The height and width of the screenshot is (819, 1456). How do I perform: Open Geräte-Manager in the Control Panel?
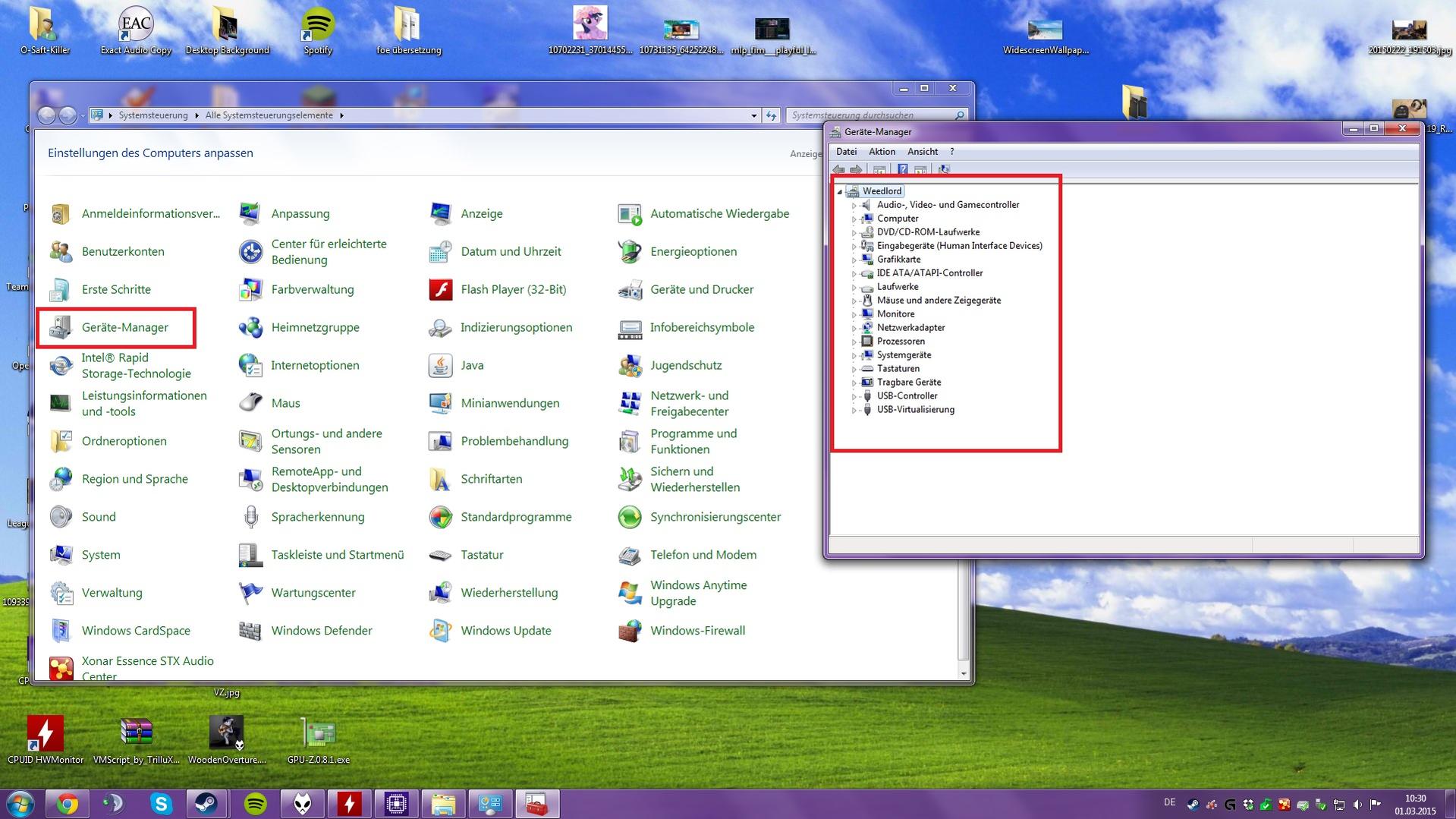pos(125,327)
